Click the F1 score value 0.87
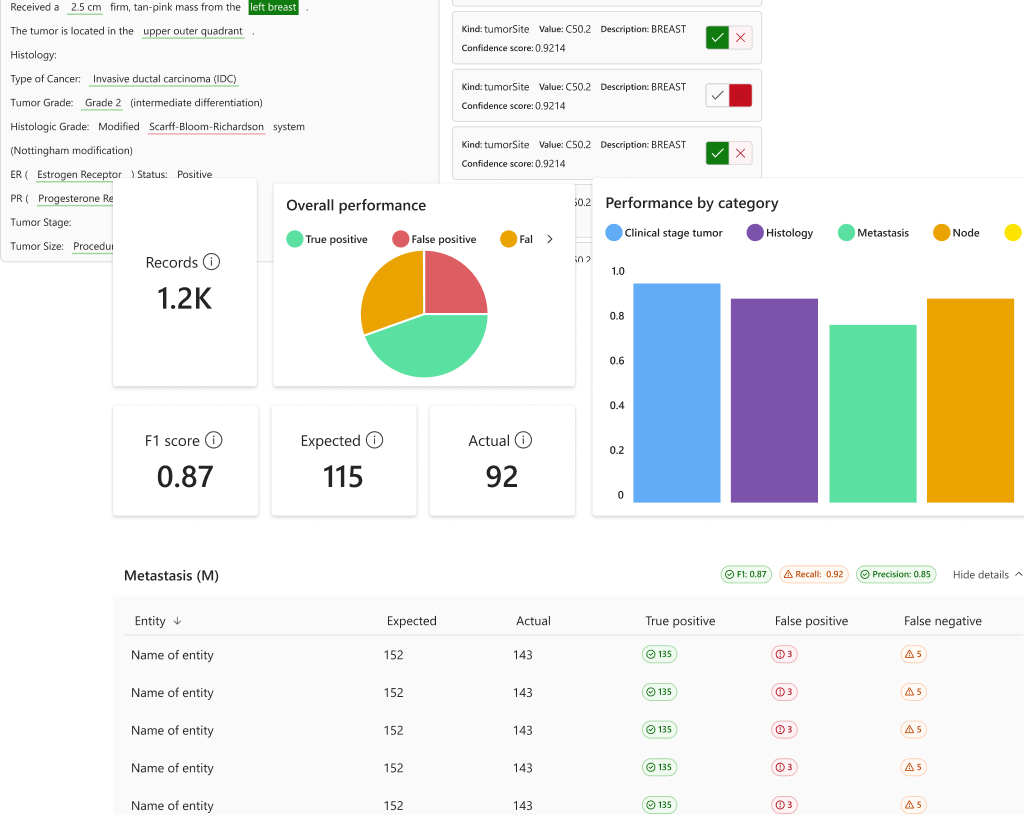The height and width of the screenshot is (815, 1024). coord(185,477)
